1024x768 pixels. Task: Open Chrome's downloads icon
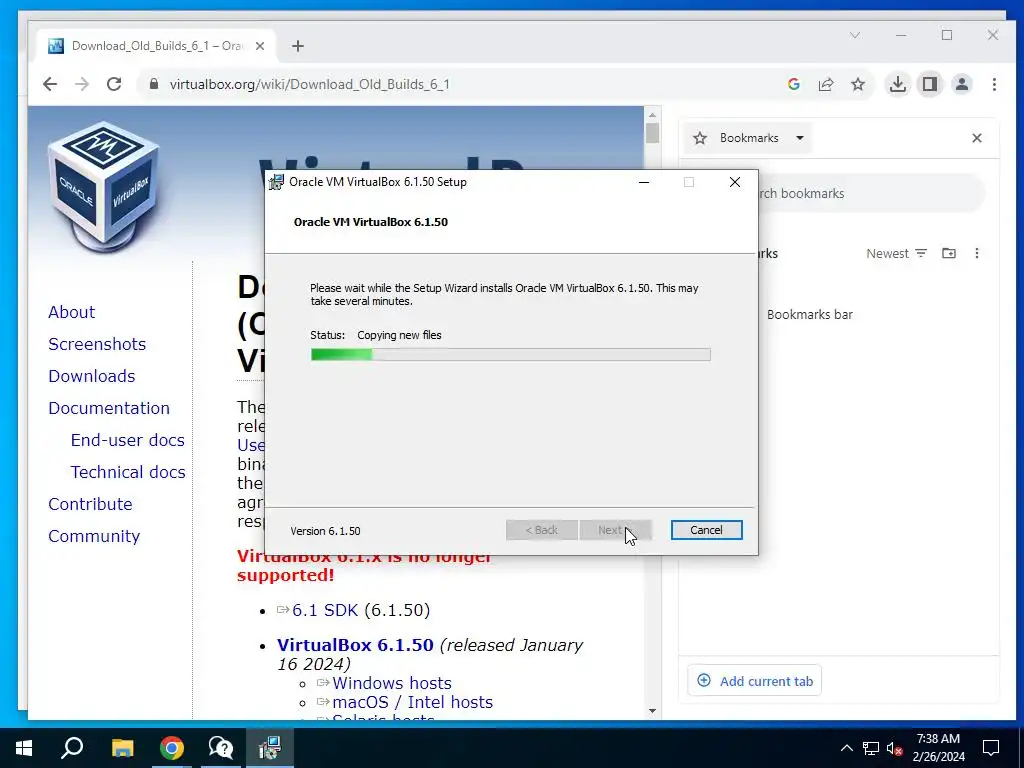coord(898,84)
